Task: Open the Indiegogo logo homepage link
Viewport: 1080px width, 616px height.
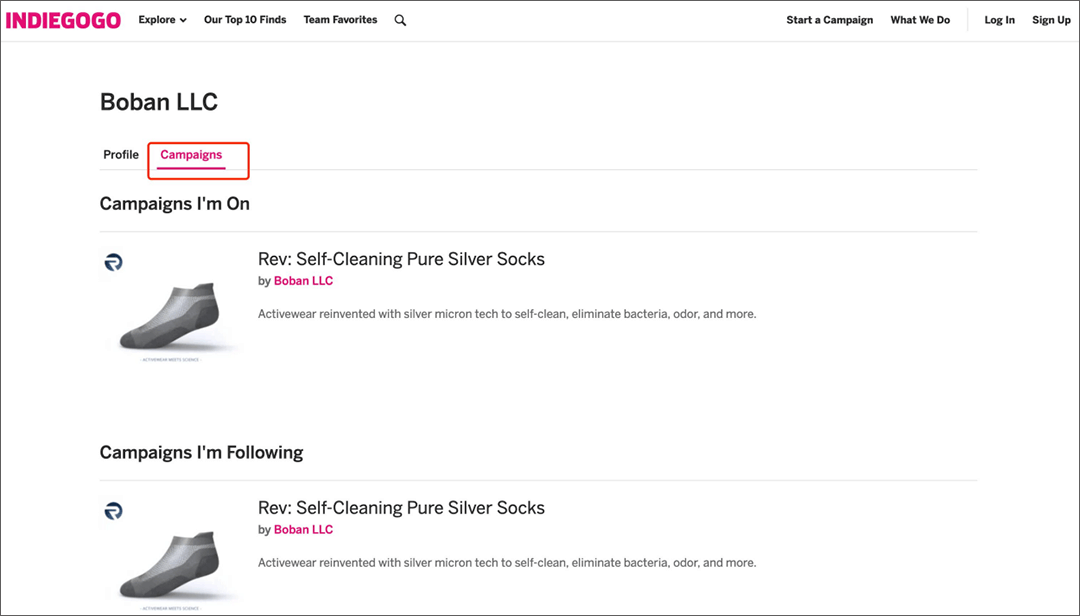Action: click(63, 20)
